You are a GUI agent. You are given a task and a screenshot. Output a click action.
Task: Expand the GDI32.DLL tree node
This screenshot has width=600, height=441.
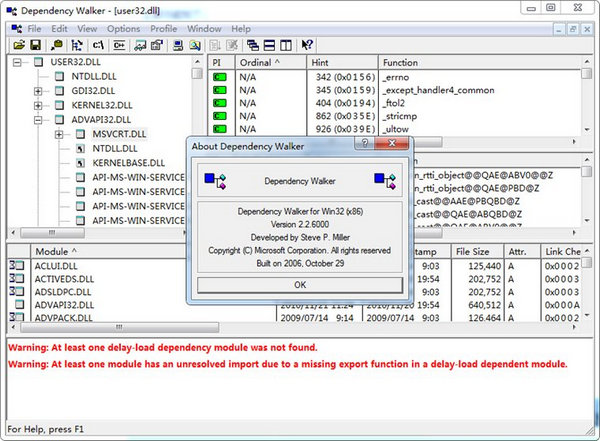38,91
